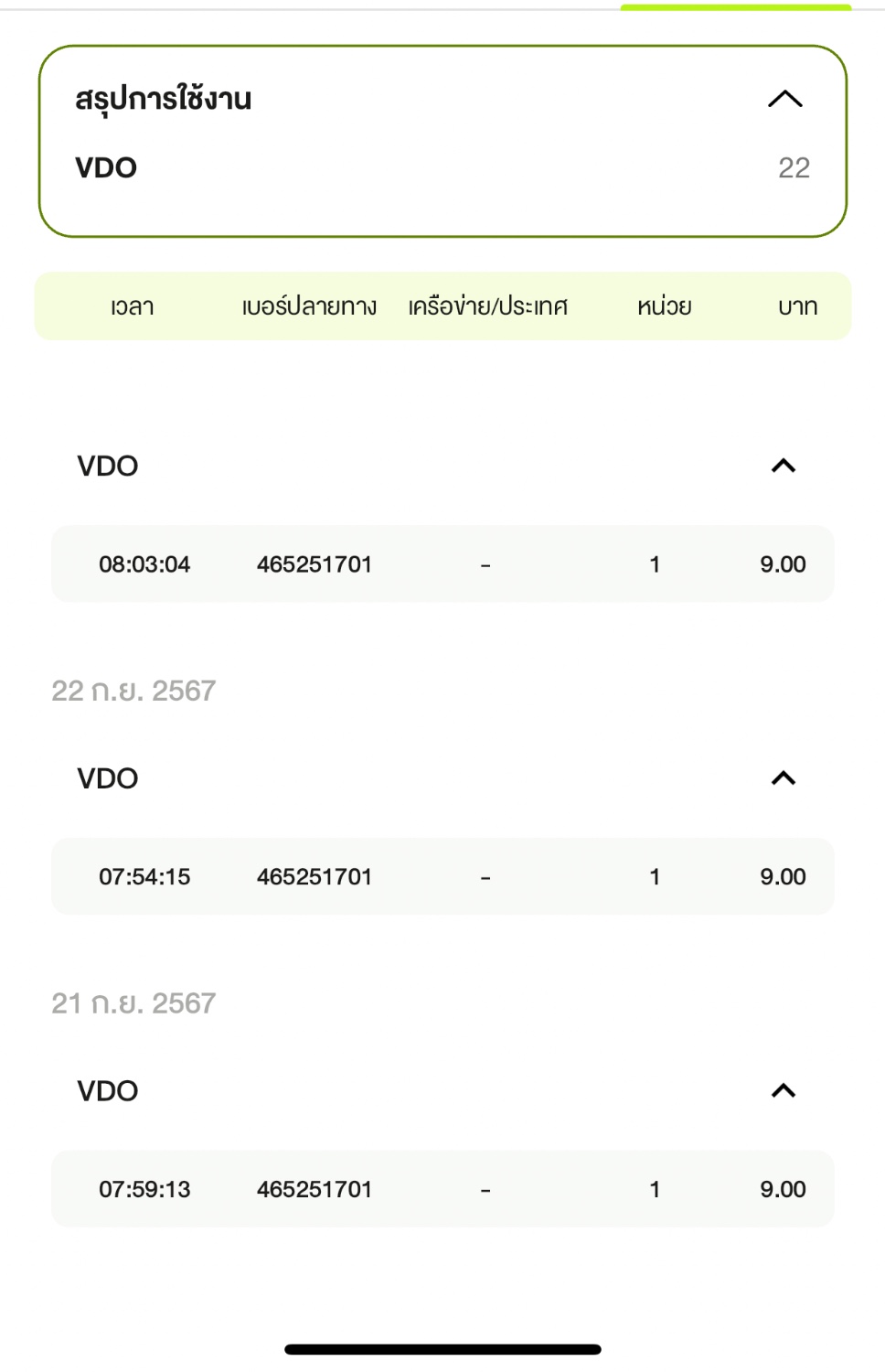Select the เครือข่าย/ประเทศ column header

tap(488, 306)
